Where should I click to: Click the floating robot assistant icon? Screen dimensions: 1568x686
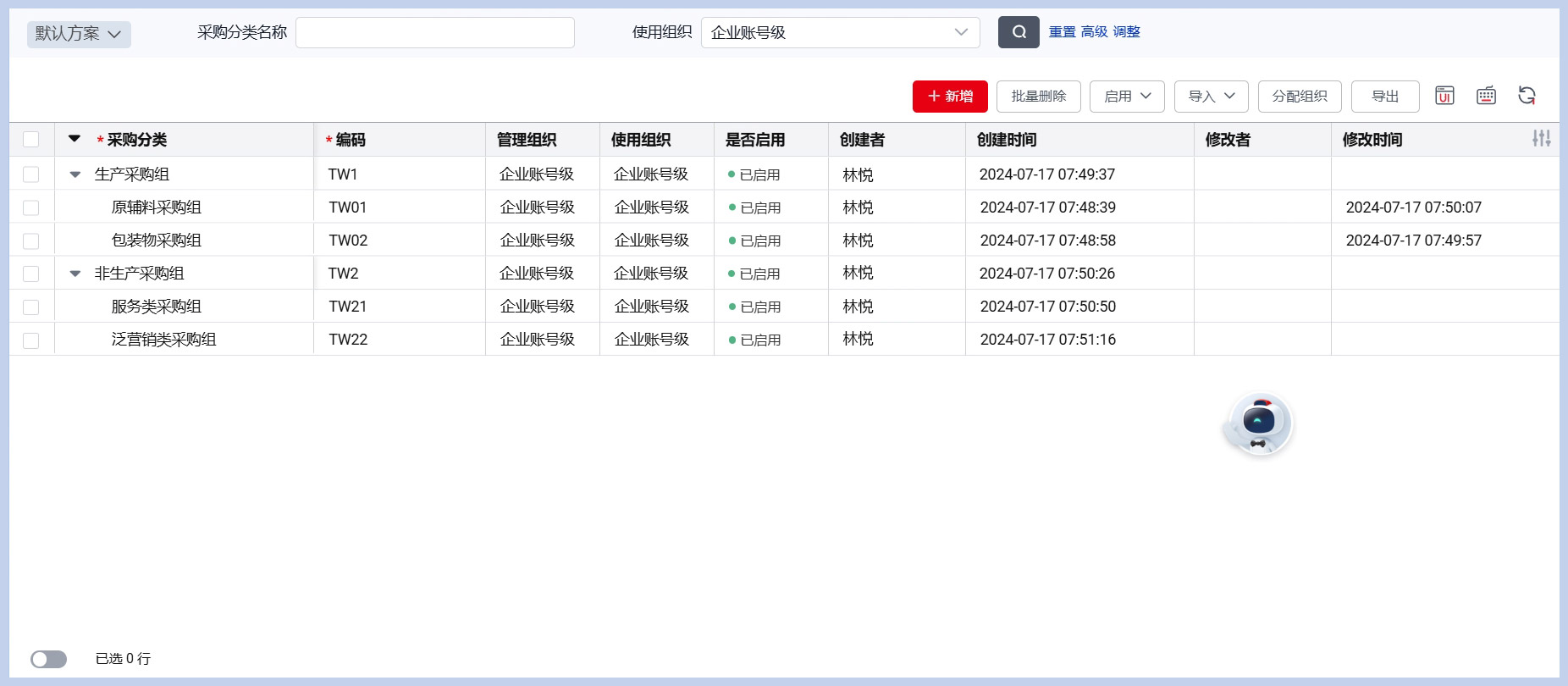1259,423
